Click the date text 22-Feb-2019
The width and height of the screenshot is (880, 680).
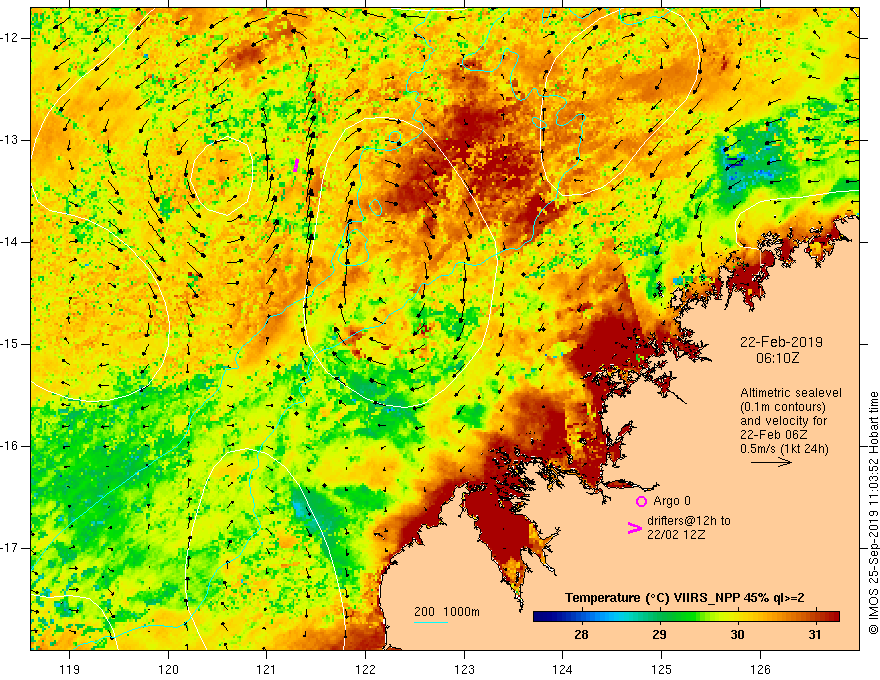pos(781,342)
